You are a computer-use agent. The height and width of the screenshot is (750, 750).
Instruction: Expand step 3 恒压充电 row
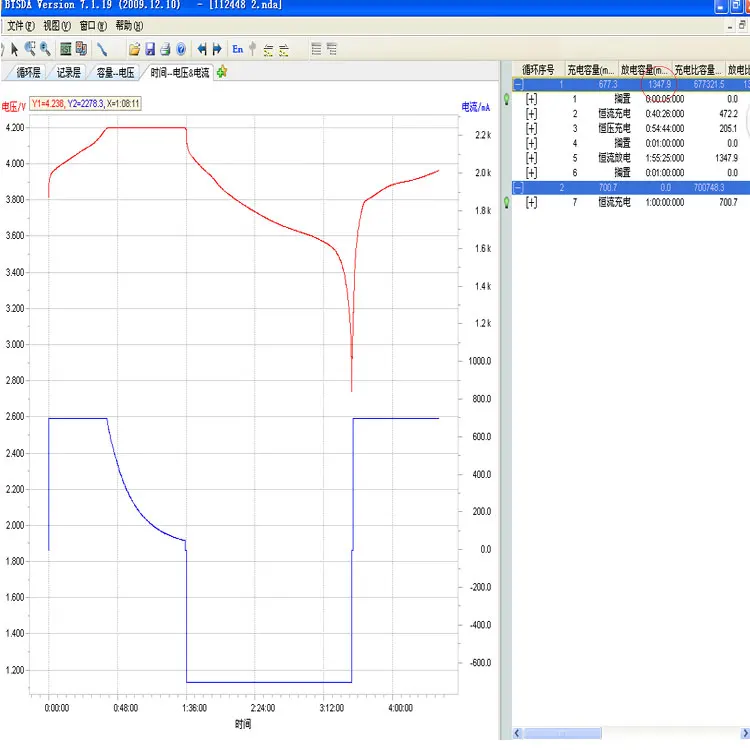[531, 129]
